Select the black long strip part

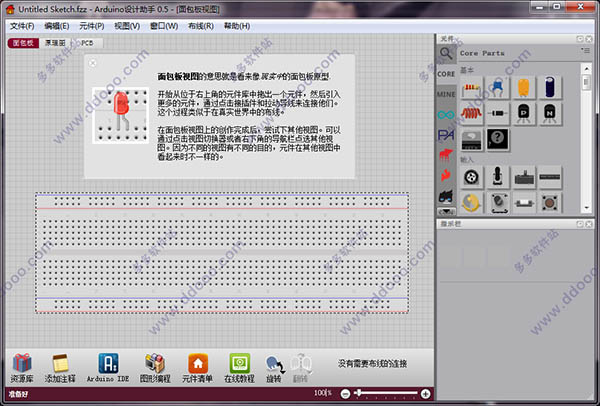point(550,177)
